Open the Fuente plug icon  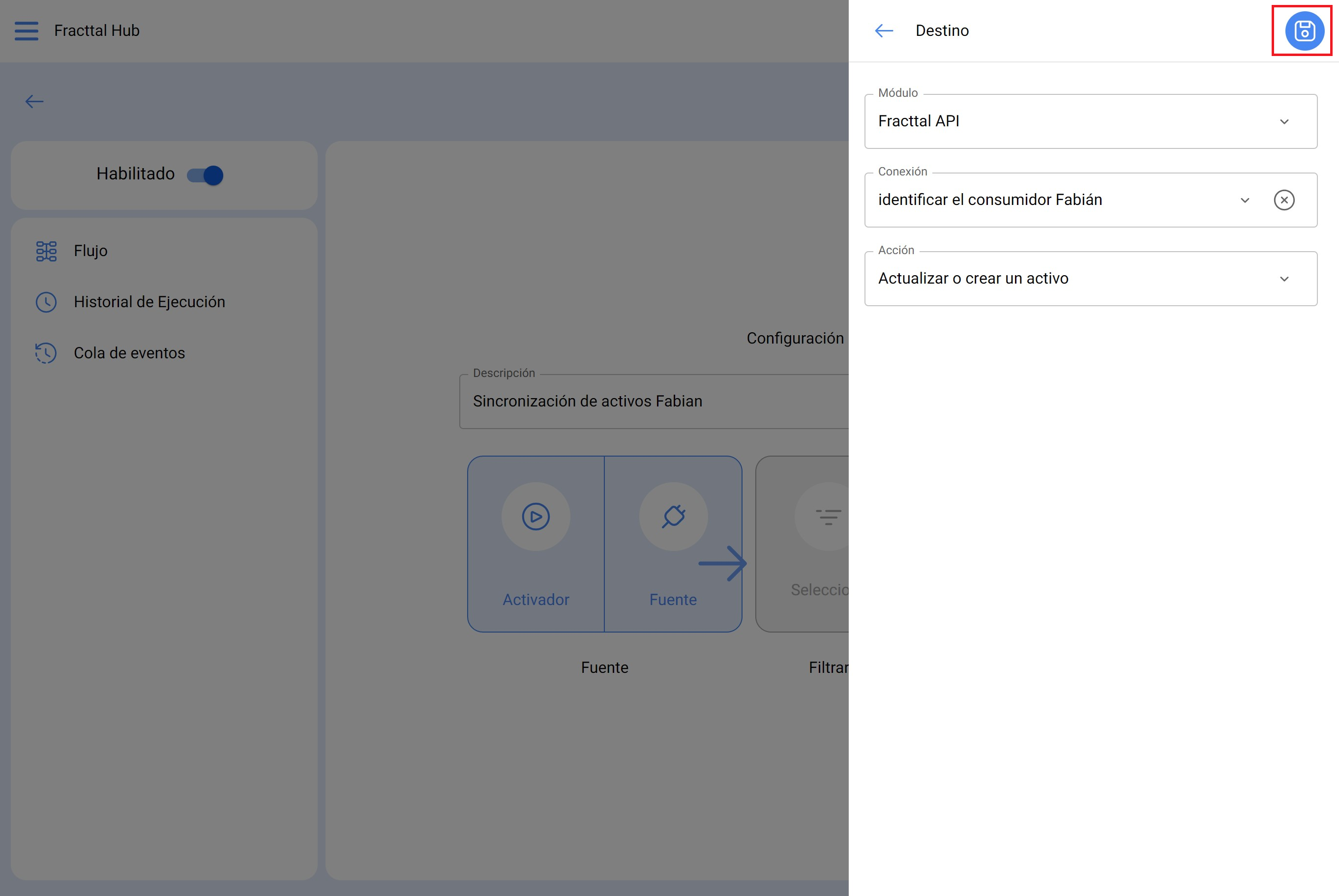674,517
